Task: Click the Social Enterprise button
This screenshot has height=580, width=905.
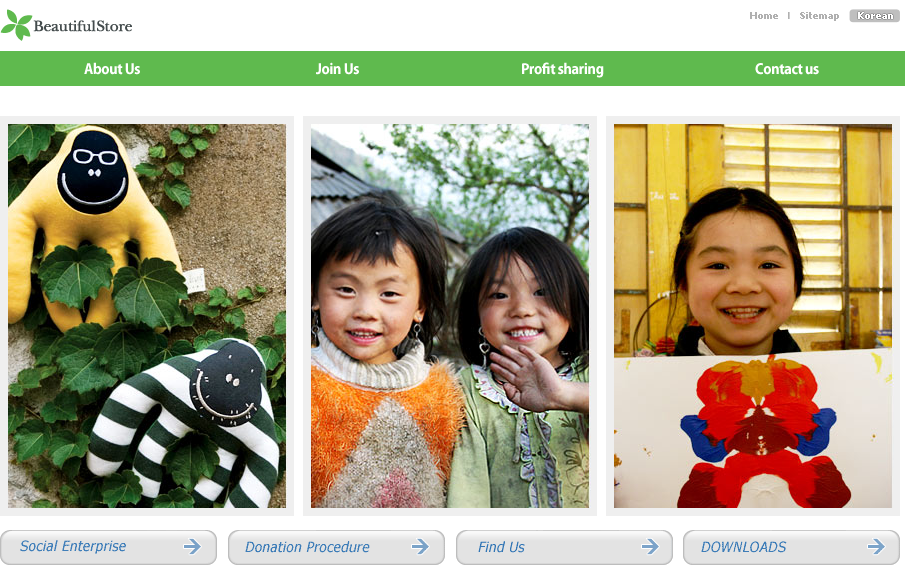Action: (x=109, y=547)
